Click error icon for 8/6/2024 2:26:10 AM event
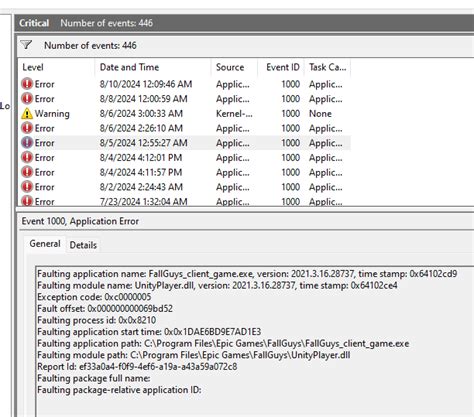 pos(27,128)
